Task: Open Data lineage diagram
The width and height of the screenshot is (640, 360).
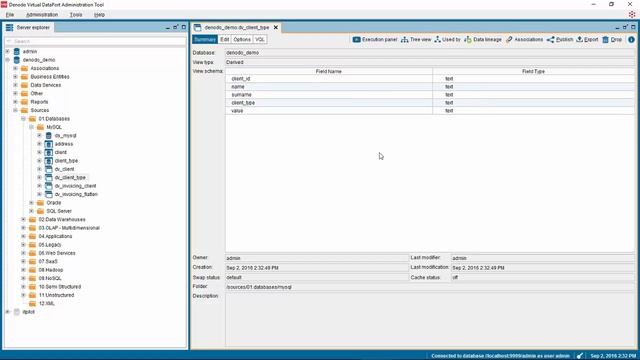Action: click(483, 40)
